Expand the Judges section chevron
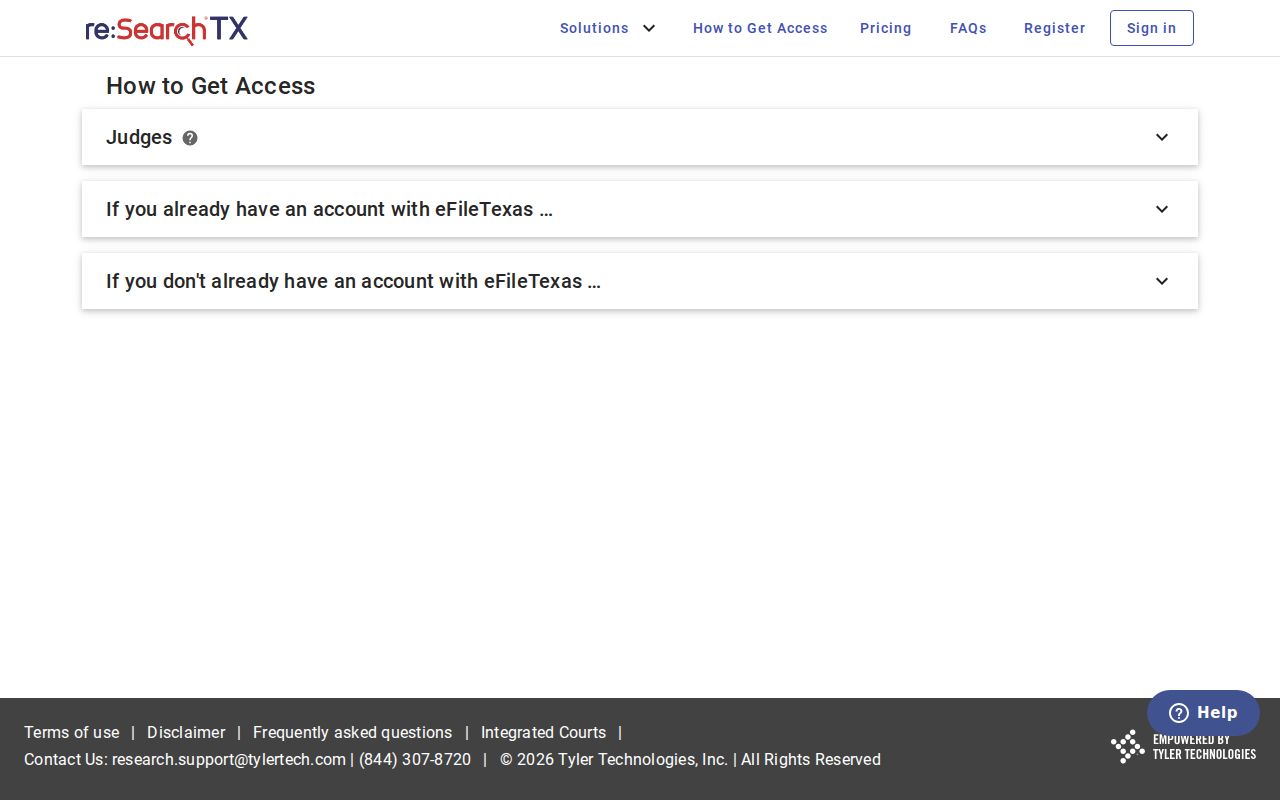The width and height of the screenshot is (1280, 800). pos(1162,137)
